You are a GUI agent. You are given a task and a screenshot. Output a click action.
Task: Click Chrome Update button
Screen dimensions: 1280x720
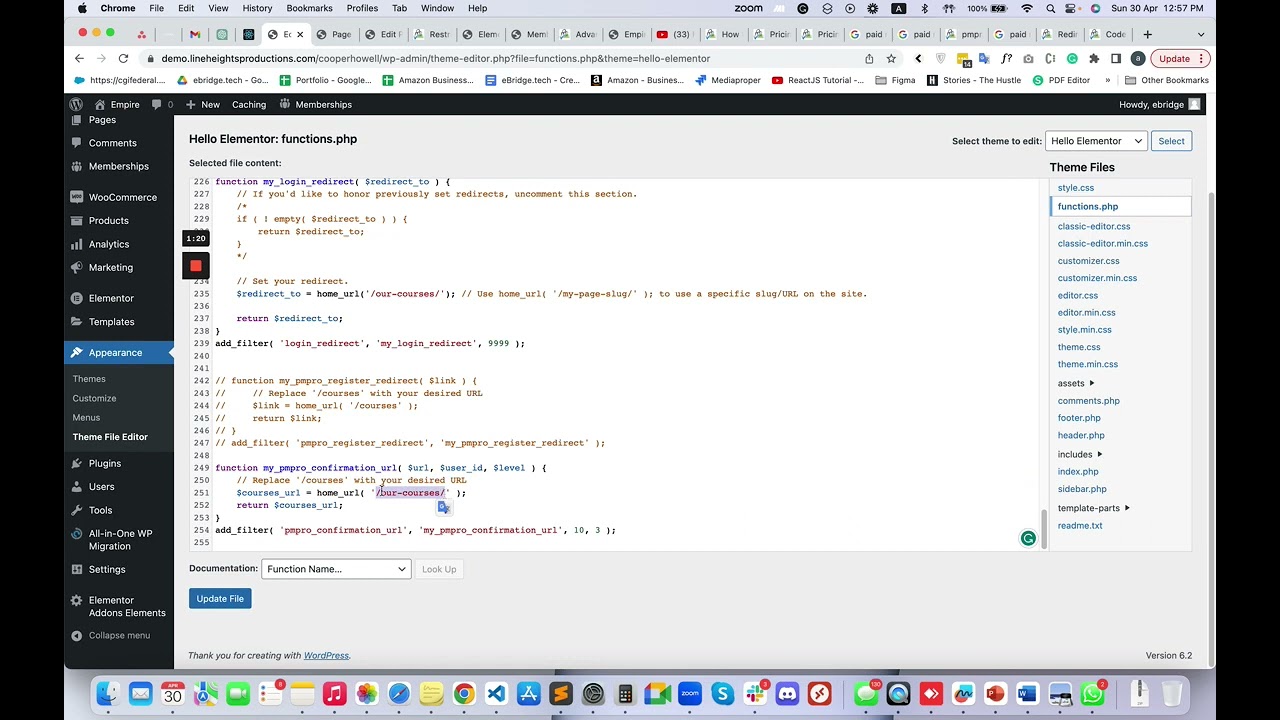coord(1181,58)
